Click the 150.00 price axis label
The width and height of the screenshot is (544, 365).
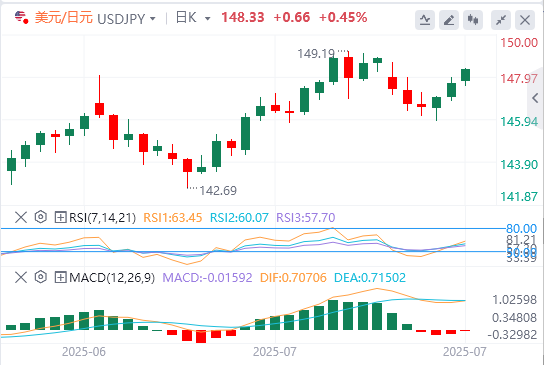point(519,43)
